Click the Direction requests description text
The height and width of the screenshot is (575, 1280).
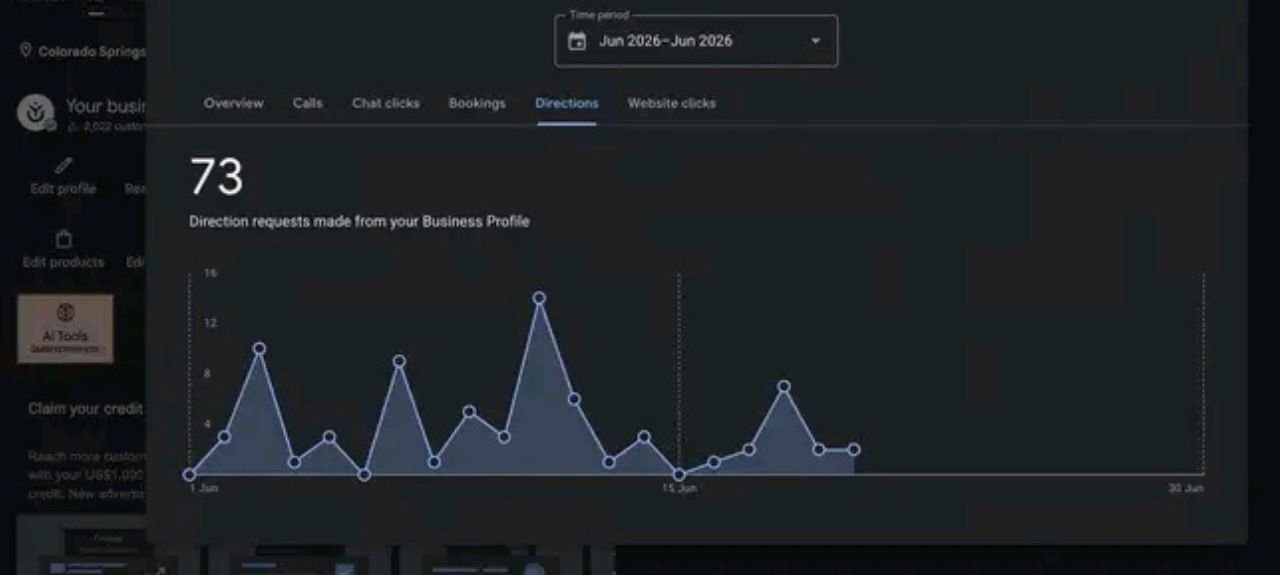[x=359, y=222]
